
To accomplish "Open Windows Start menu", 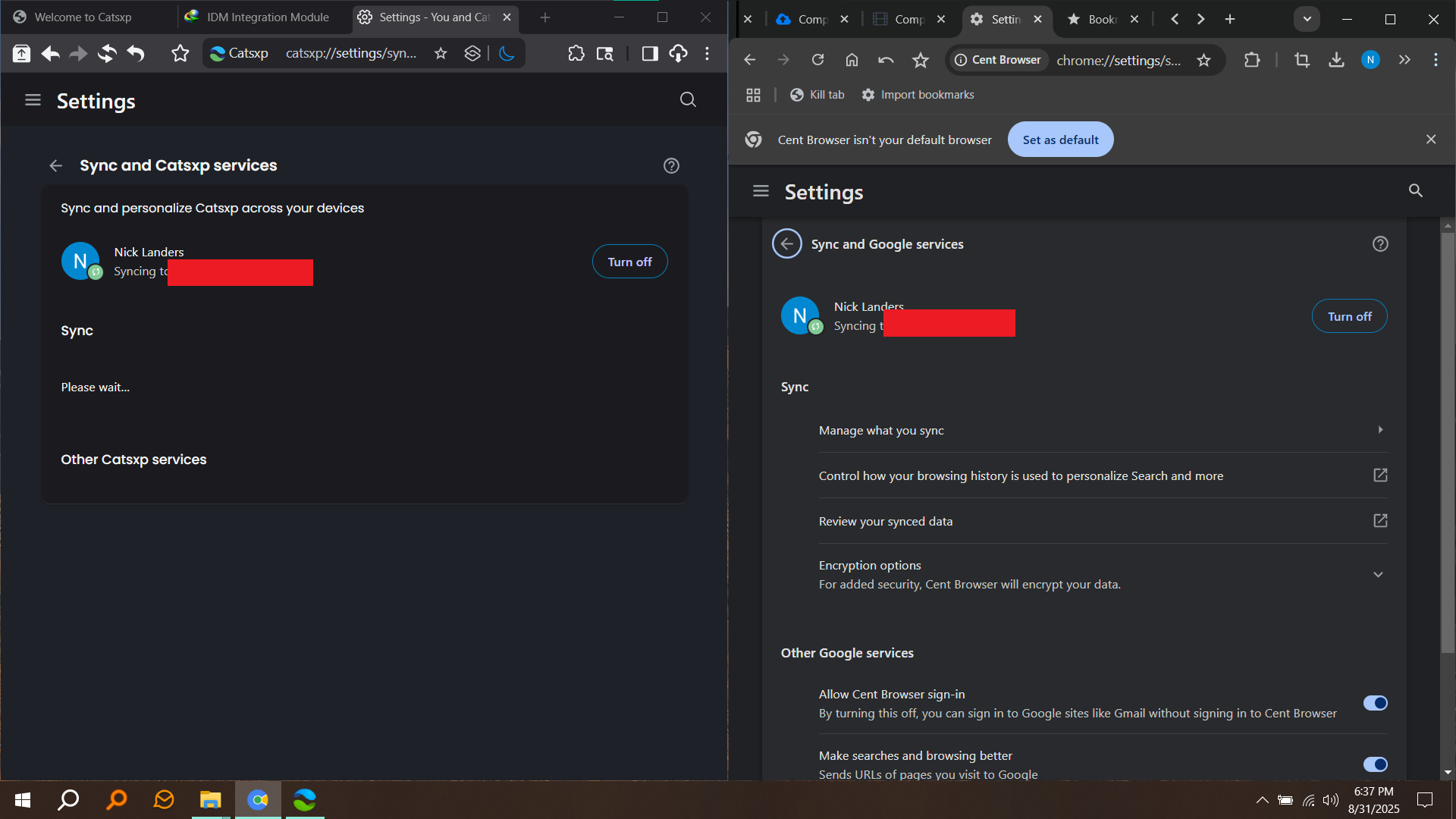I will coord(23,800).
